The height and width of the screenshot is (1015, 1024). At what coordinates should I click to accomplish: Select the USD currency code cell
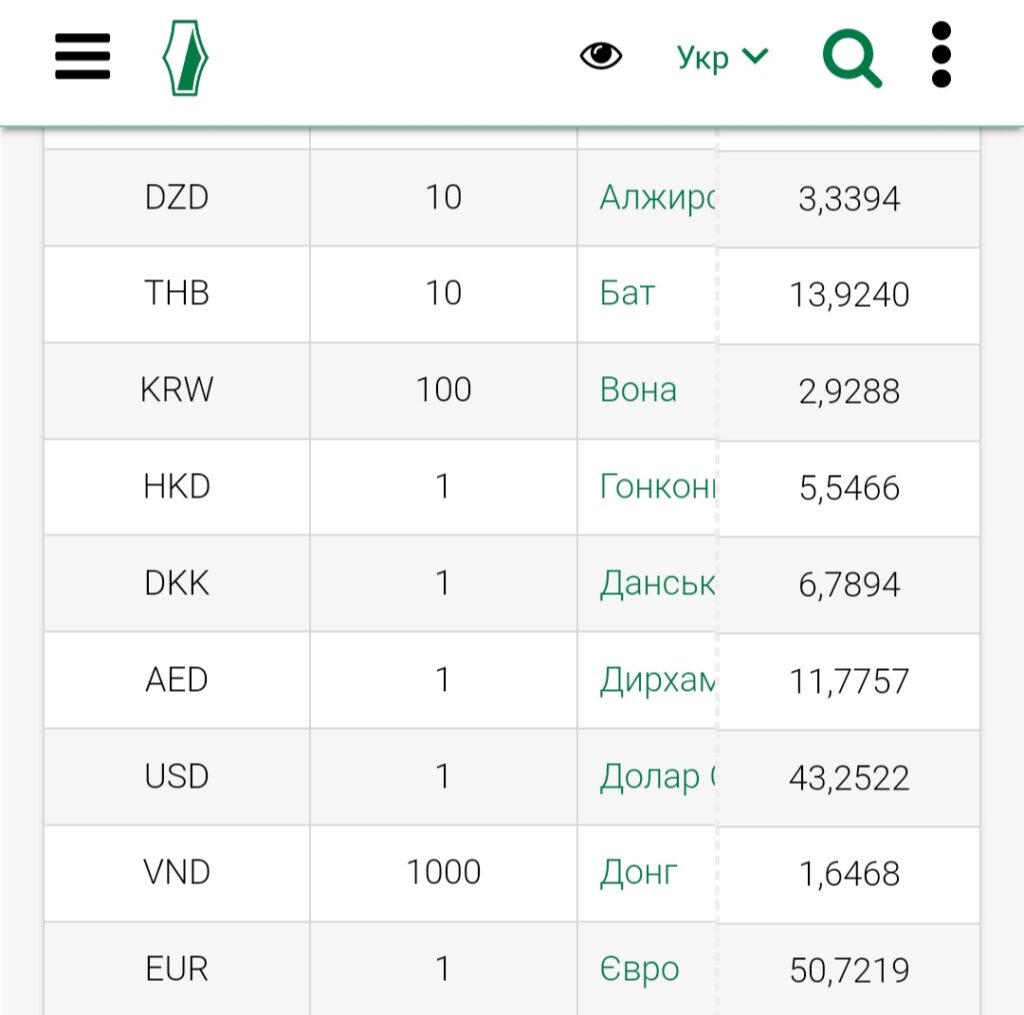(x=177, y=777)
